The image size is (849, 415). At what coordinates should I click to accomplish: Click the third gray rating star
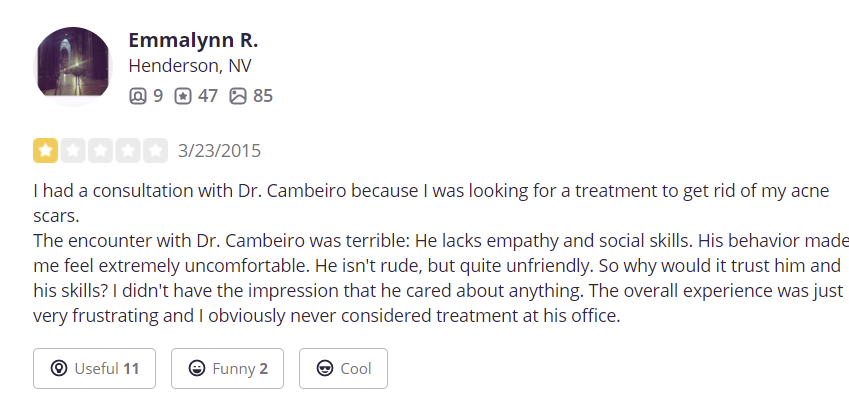(x=101, y=151)
